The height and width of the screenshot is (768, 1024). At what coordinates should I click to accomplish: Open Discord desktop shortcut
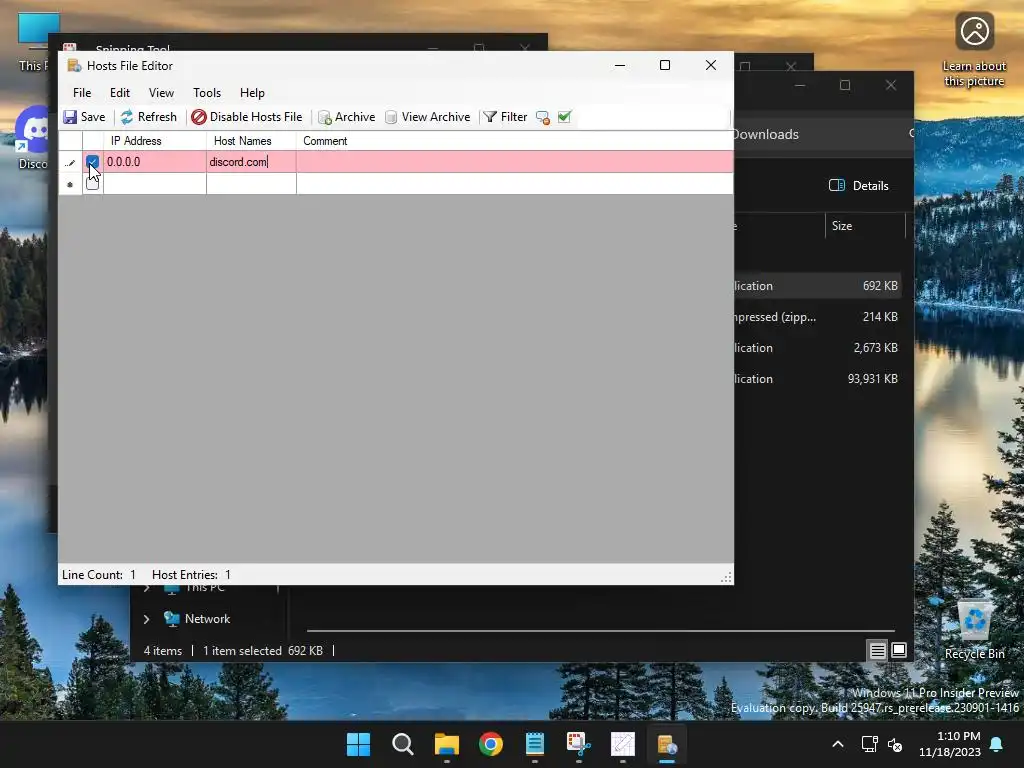[33, 138]
